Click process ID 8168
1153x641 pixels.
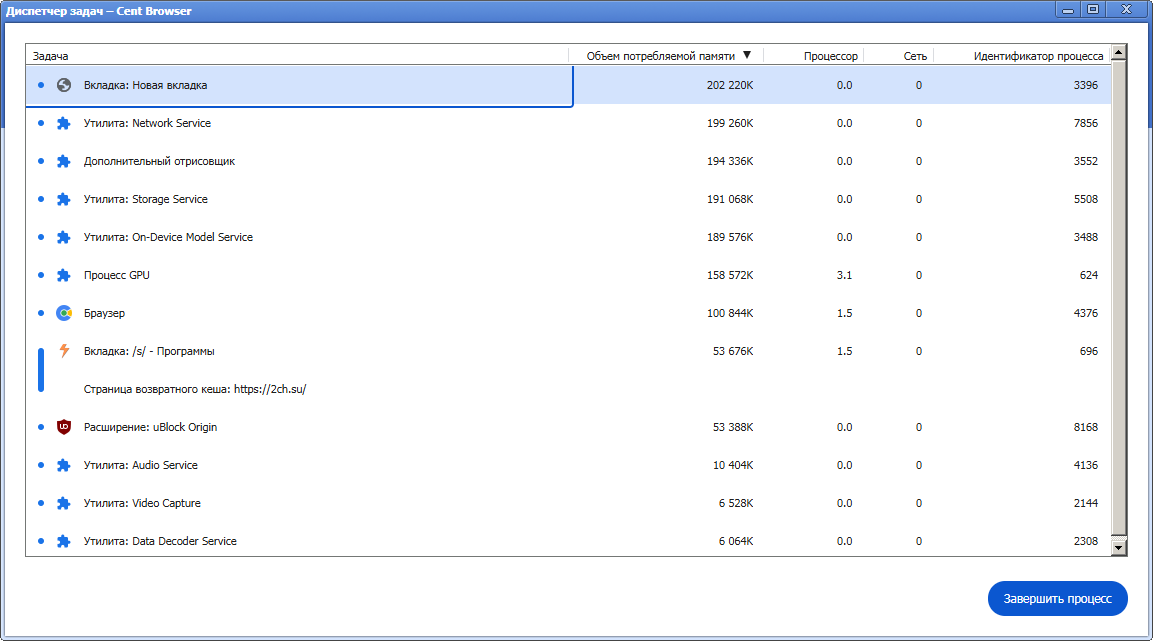point(1085,427)
